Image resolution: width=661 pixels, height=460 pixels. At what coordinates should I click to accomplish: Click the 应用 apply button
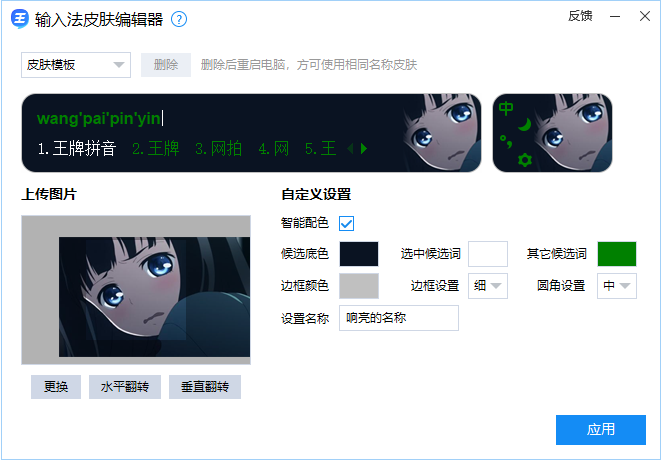coord(601,430)
